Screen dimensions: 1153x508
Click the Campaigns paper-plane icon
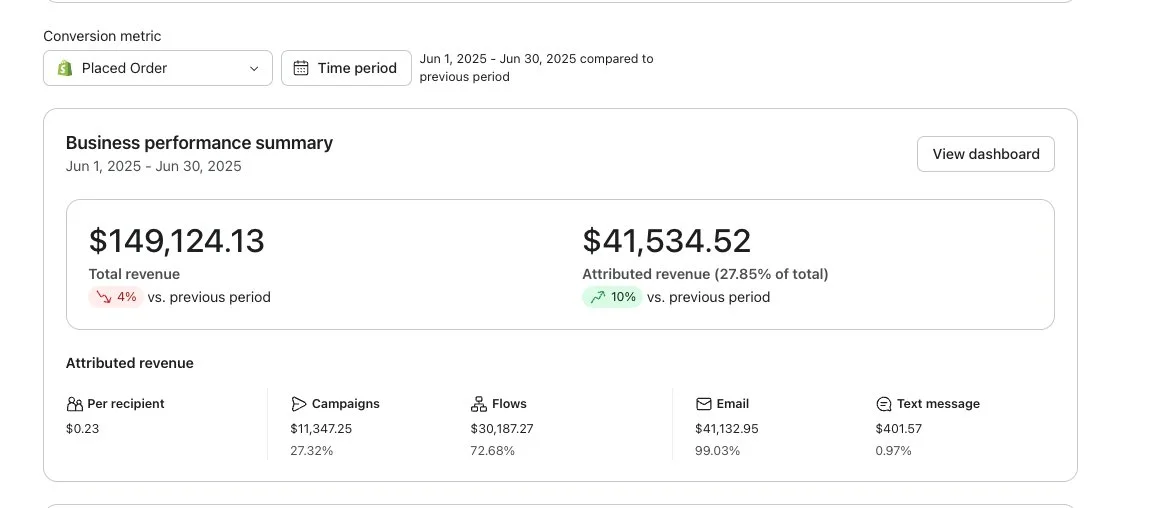coord(299,404)
